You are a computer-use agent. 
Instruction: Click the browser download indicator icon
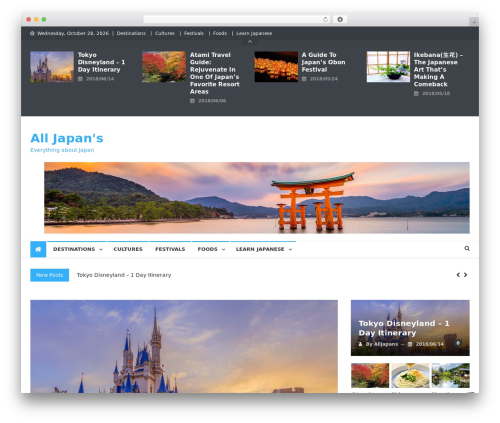340,20
